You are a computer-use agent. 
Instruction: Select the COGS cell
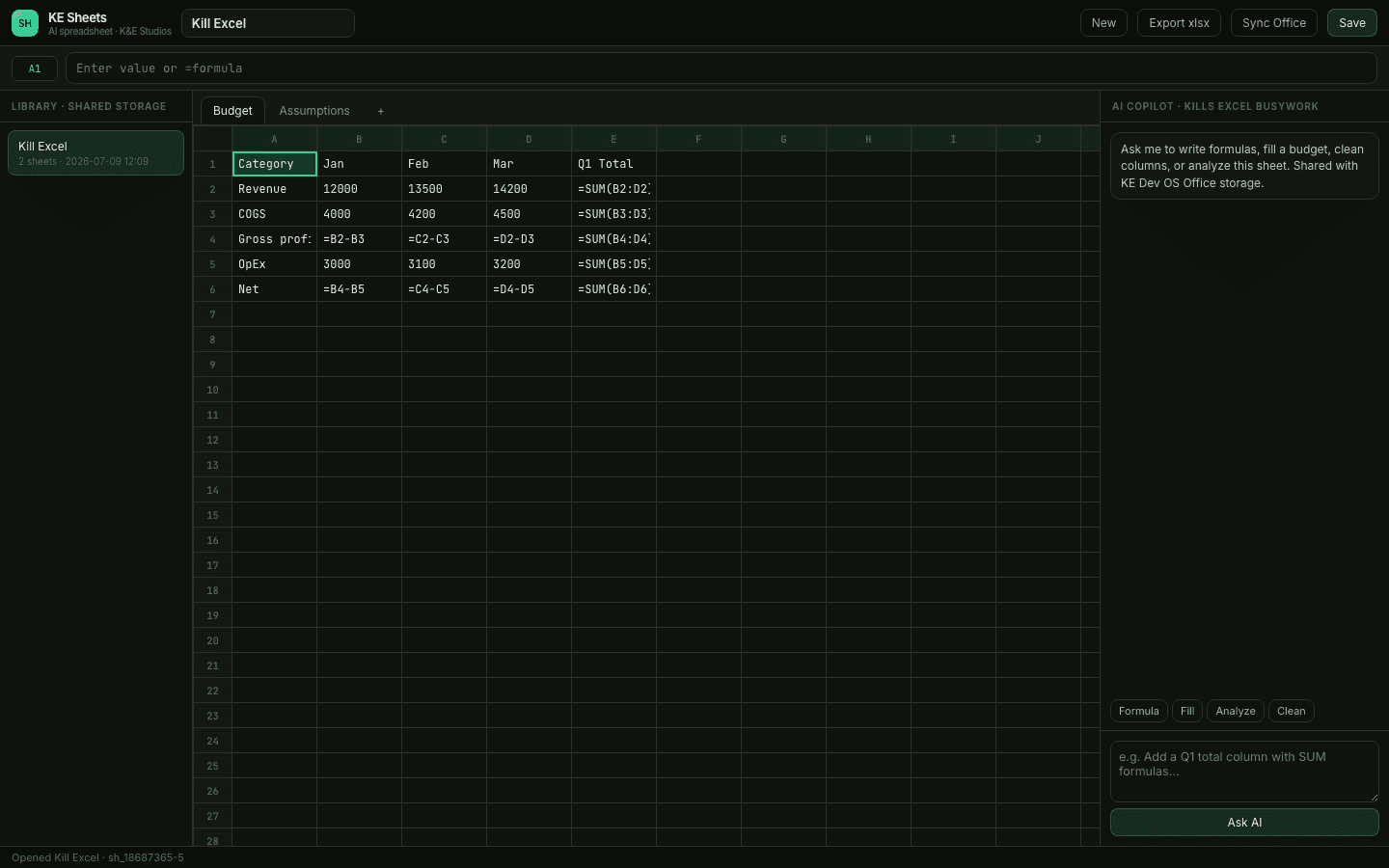pos(274,214)
